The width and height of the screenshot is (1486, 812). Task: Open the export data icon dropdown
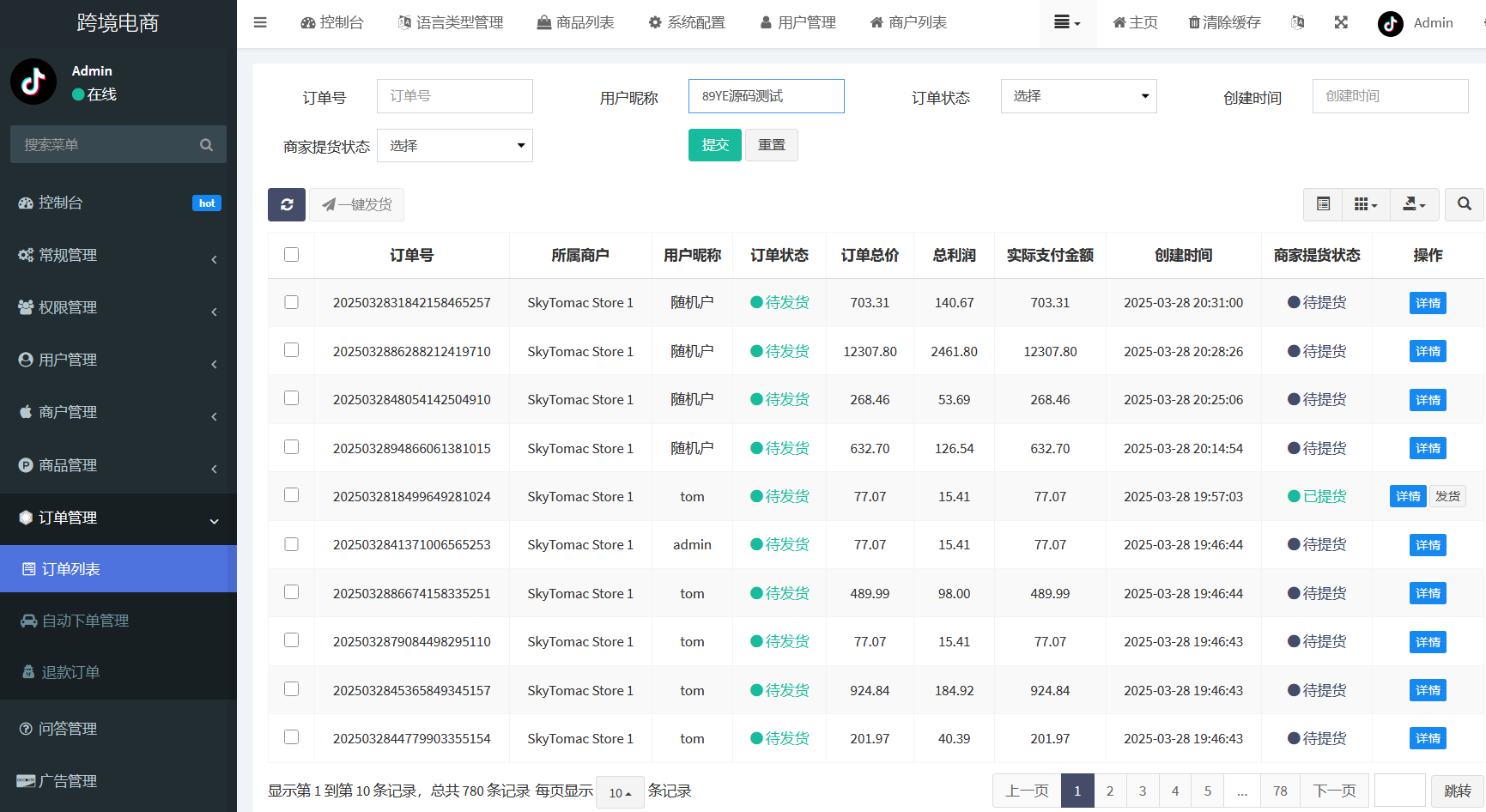[x=1413, y=204]
